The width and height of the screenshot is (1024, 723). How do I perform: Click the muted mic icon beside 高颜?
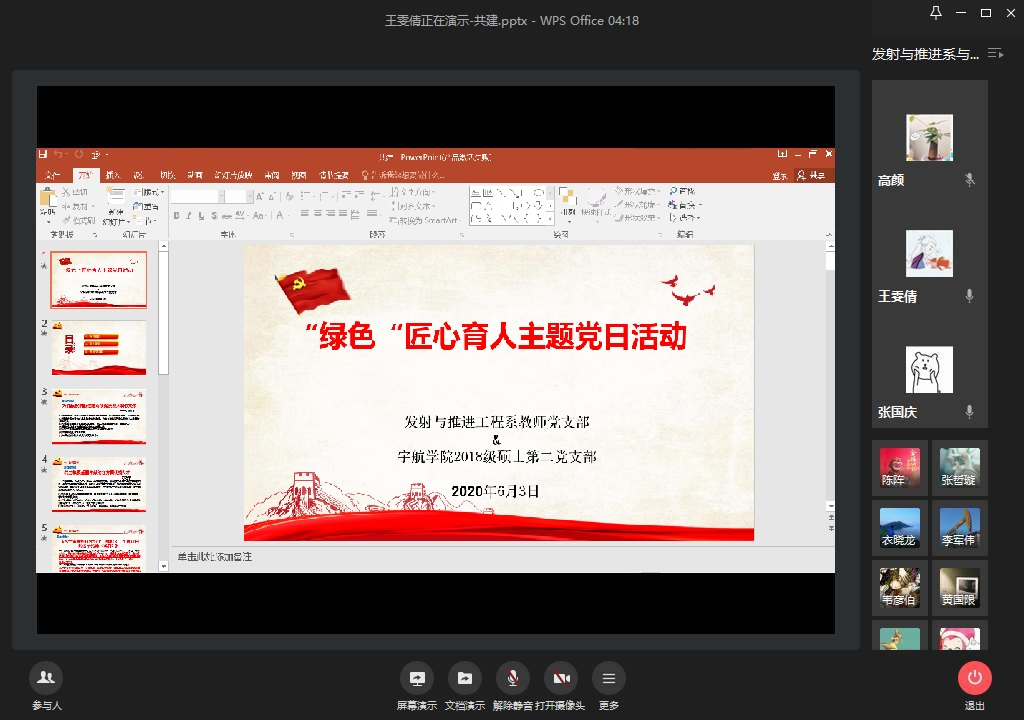[969, 180]
